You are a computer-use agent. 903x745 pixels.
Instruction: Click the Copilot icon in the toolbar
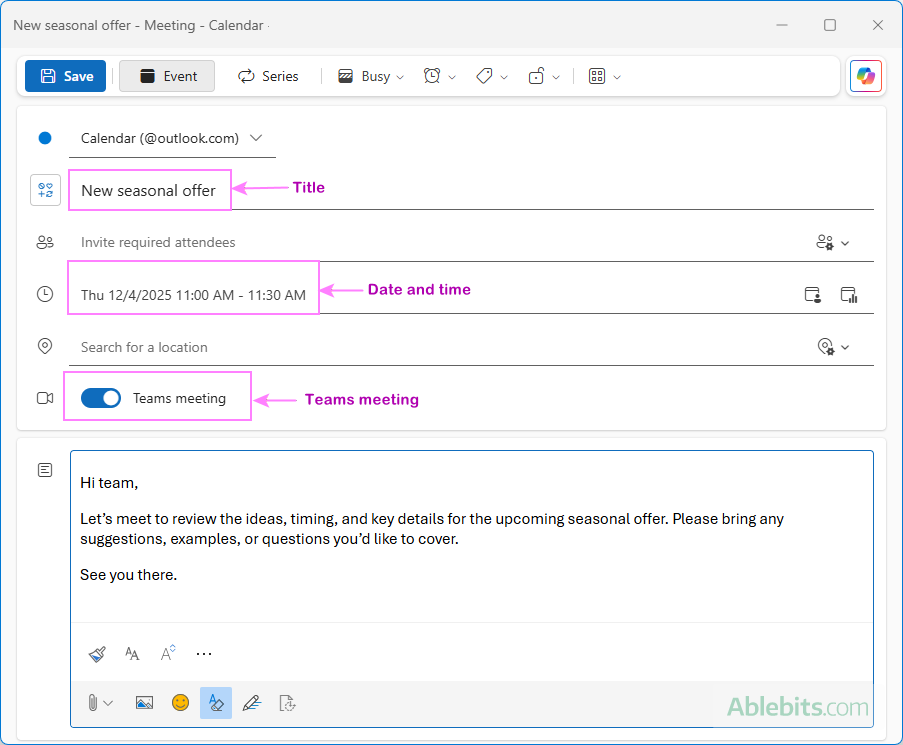pyautogui.click(x=865, y=76)
